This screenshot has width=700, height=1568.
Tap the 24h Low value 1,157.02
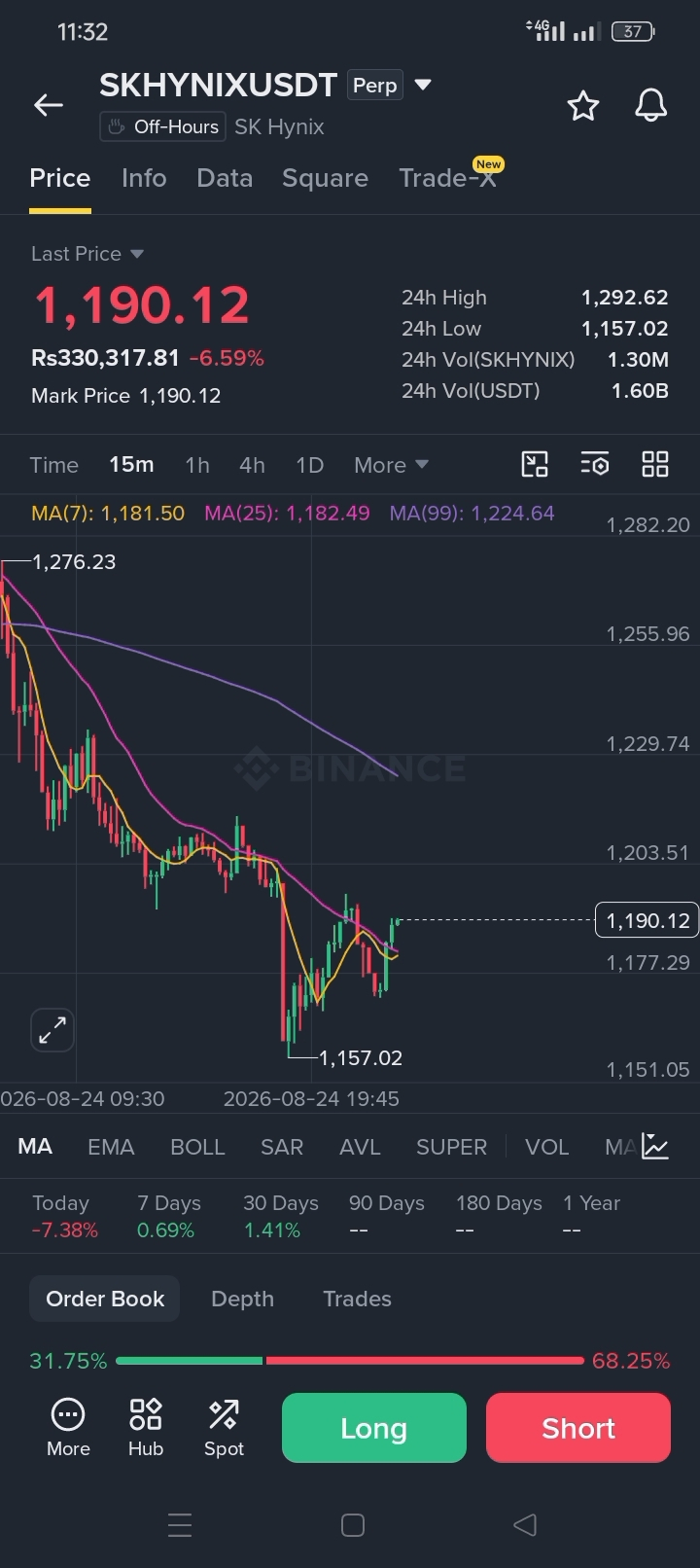click(x=624, y=329)
